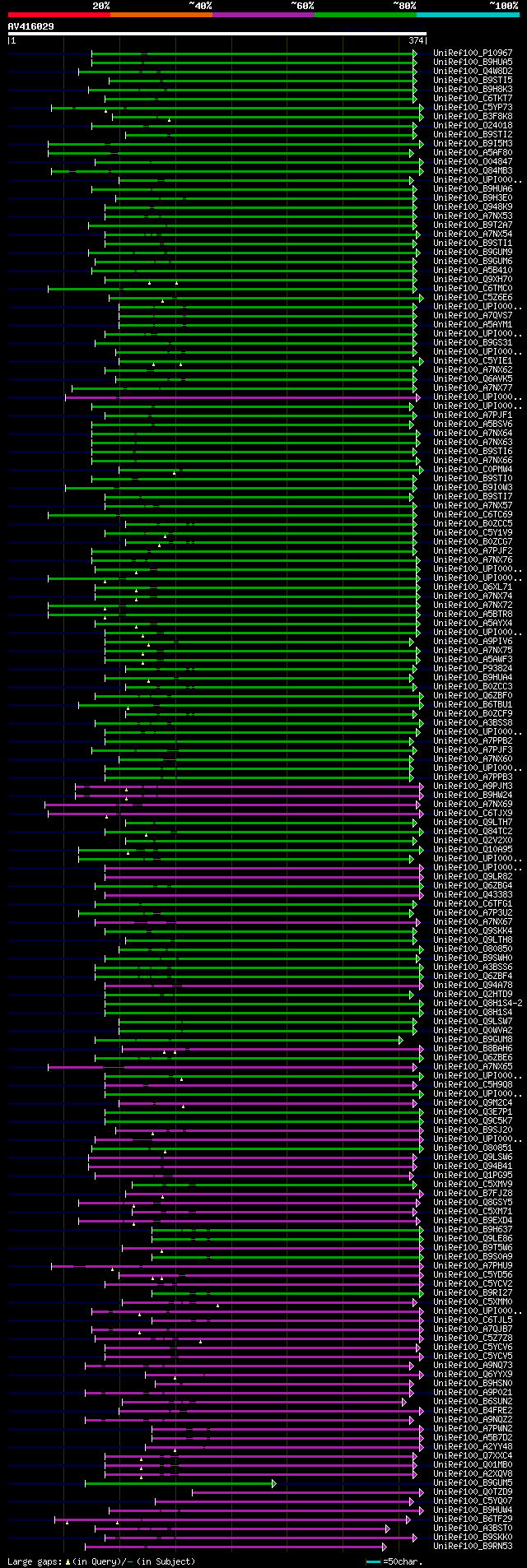Click the UniRef100_A9PJM3 label

(x=473, y=786)
